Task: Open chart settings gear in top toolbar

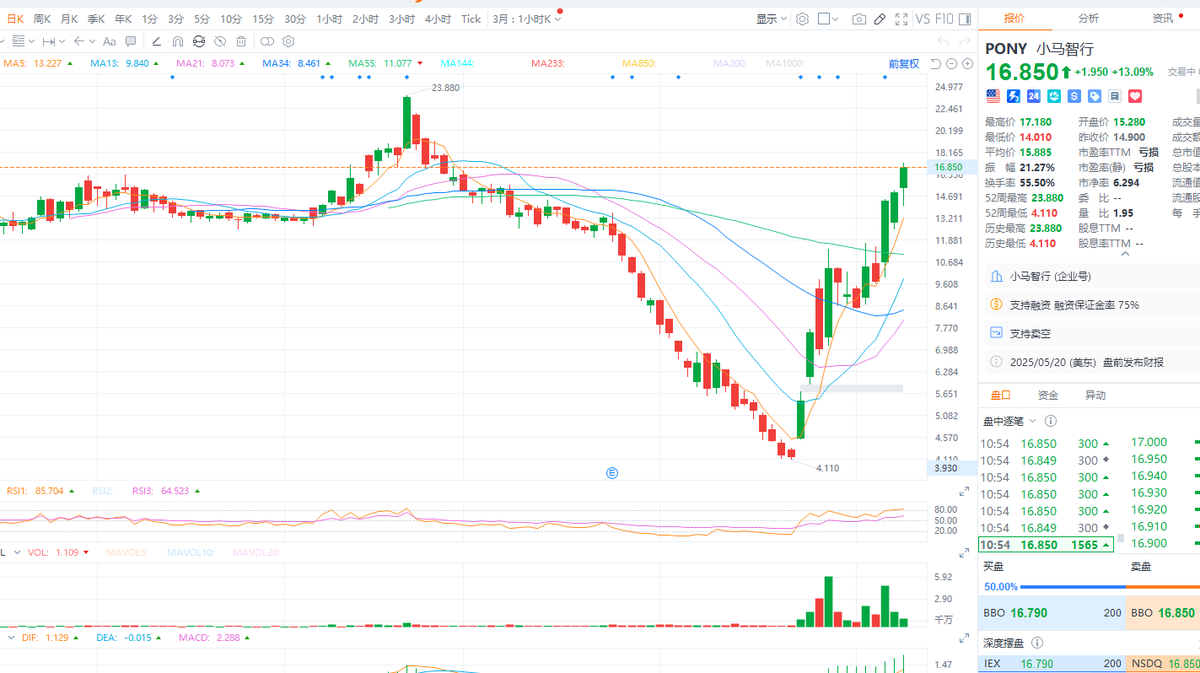Action: point(802,19)
